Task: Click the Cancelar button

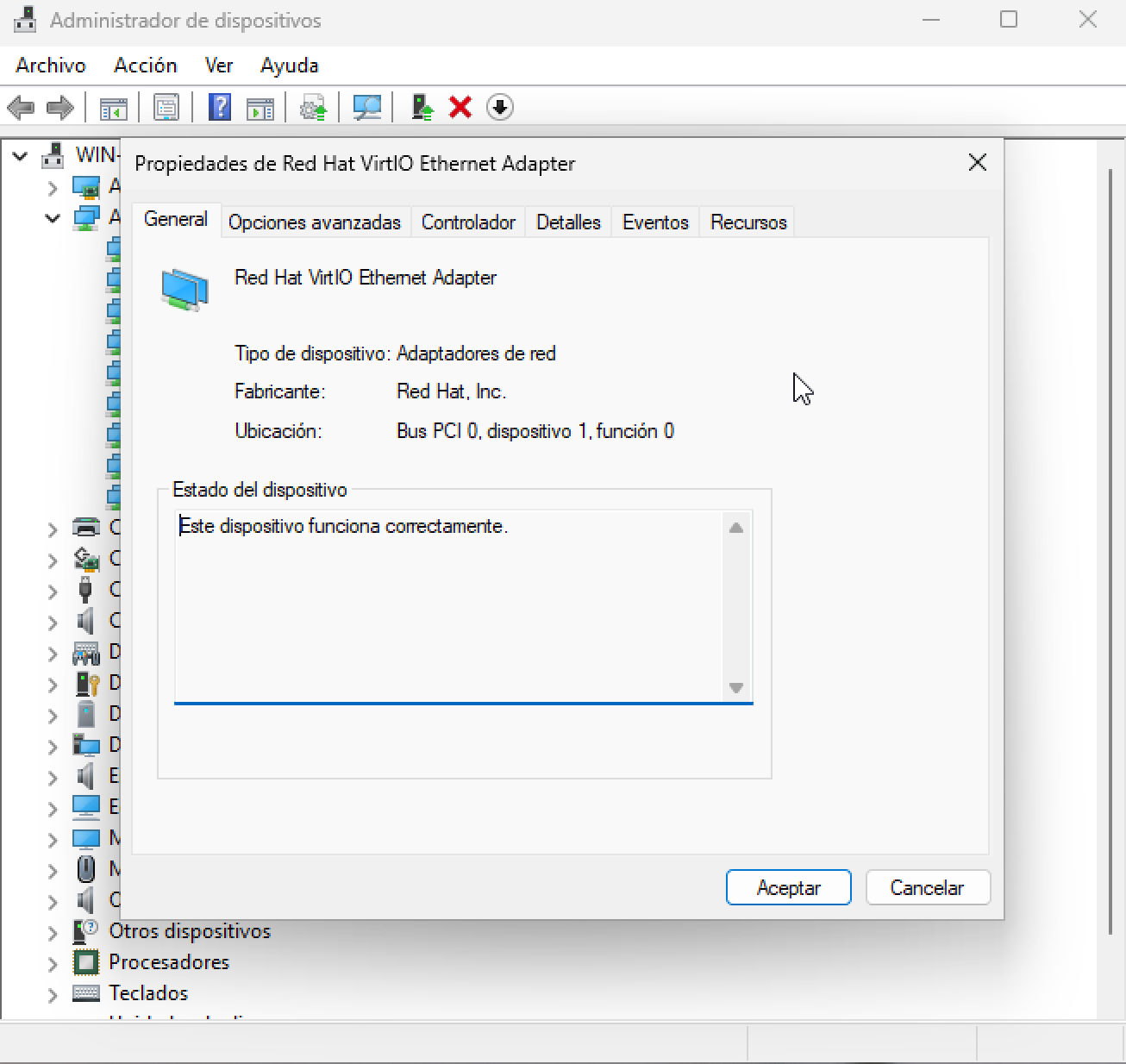Action: tap(928, 887)
